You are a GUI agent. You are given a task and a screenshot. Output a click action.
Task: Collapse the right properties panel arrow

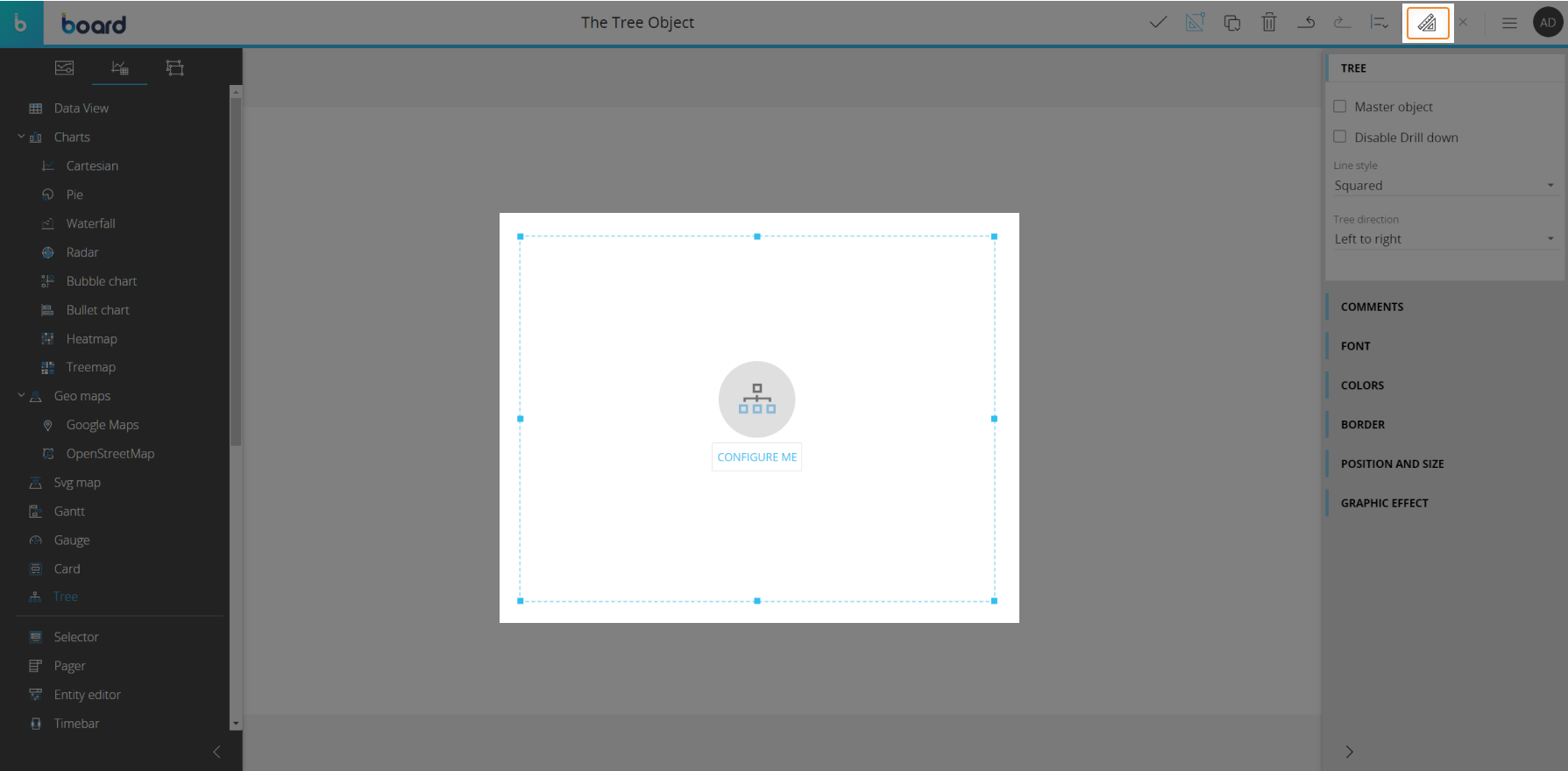point(1349,752)
